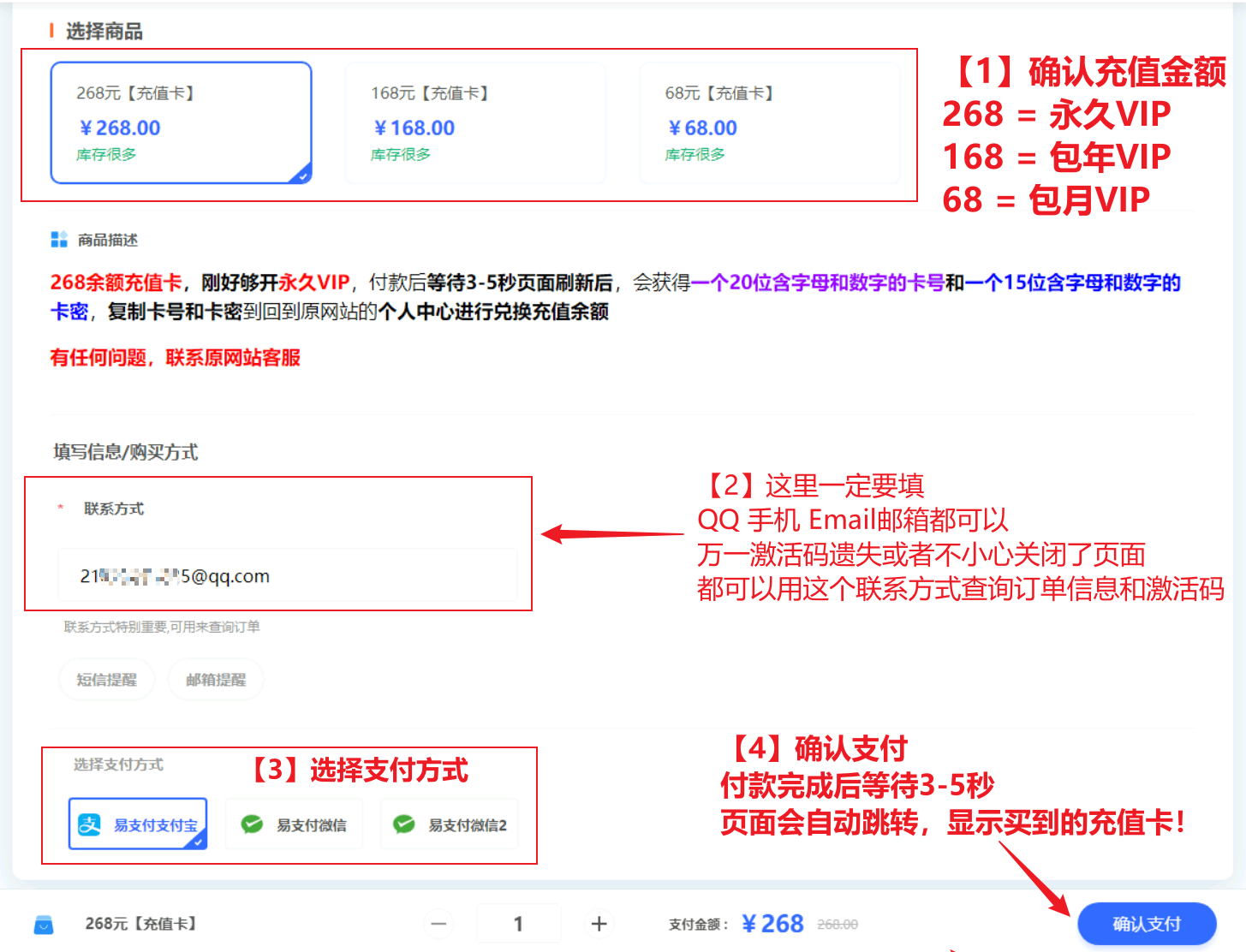
Task: Click the 选择支付方式 label
Action: (x=118, y=765)
